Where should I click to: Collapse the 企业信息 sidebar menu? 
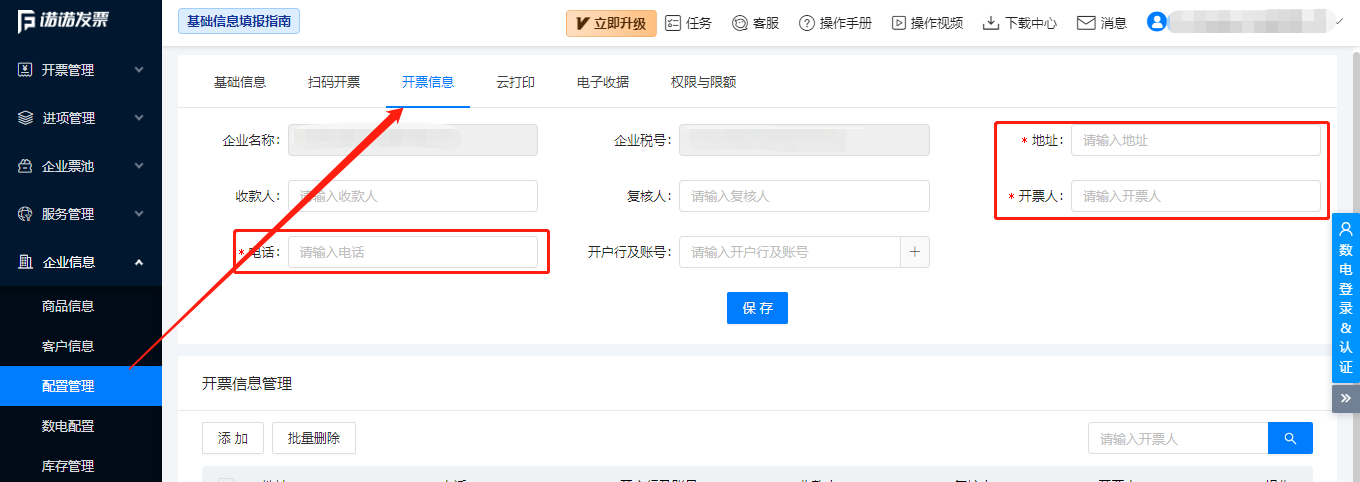coord(80,262)
